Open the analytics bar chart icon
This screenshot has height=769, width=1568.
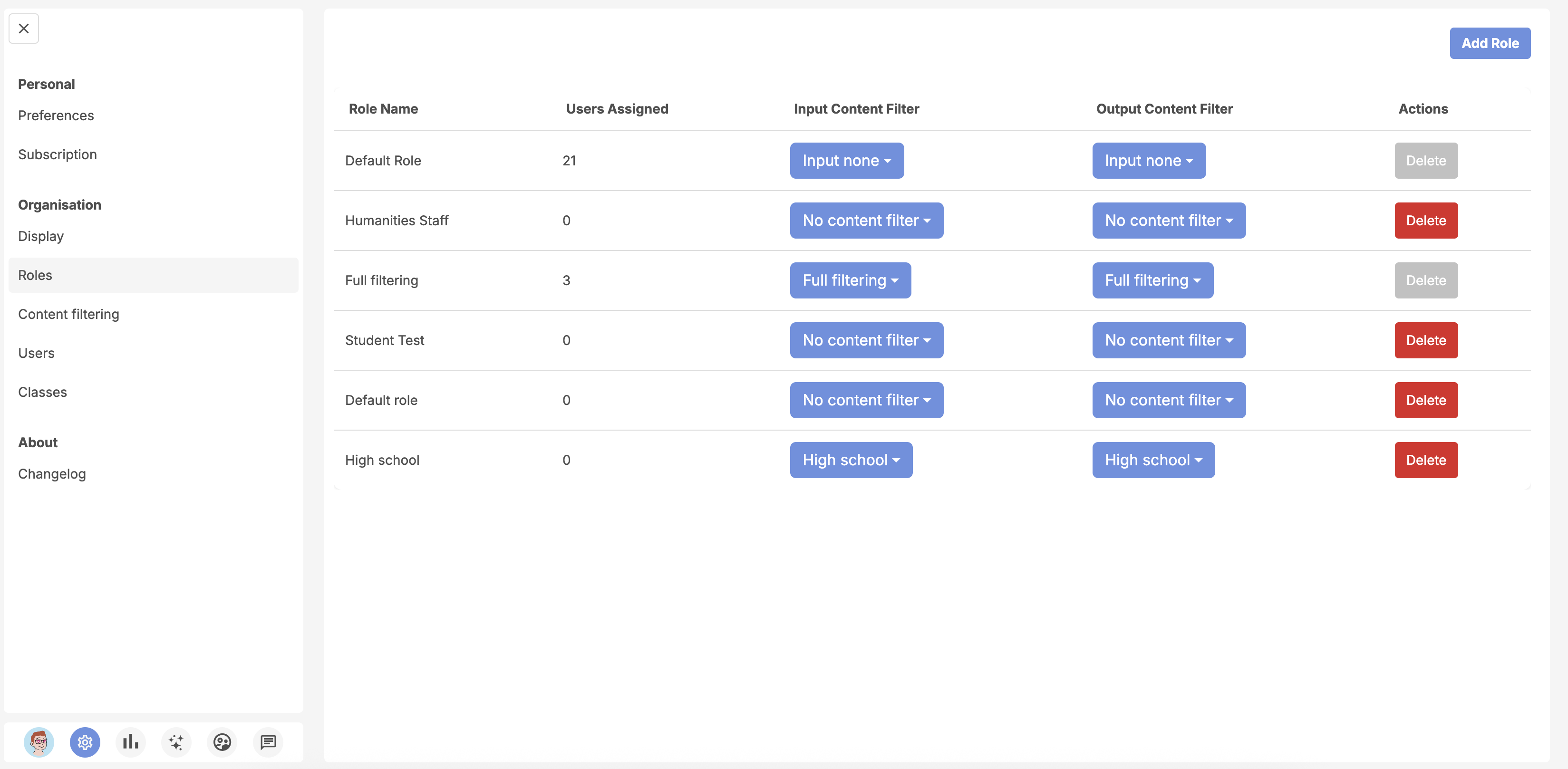coord(130,742)
